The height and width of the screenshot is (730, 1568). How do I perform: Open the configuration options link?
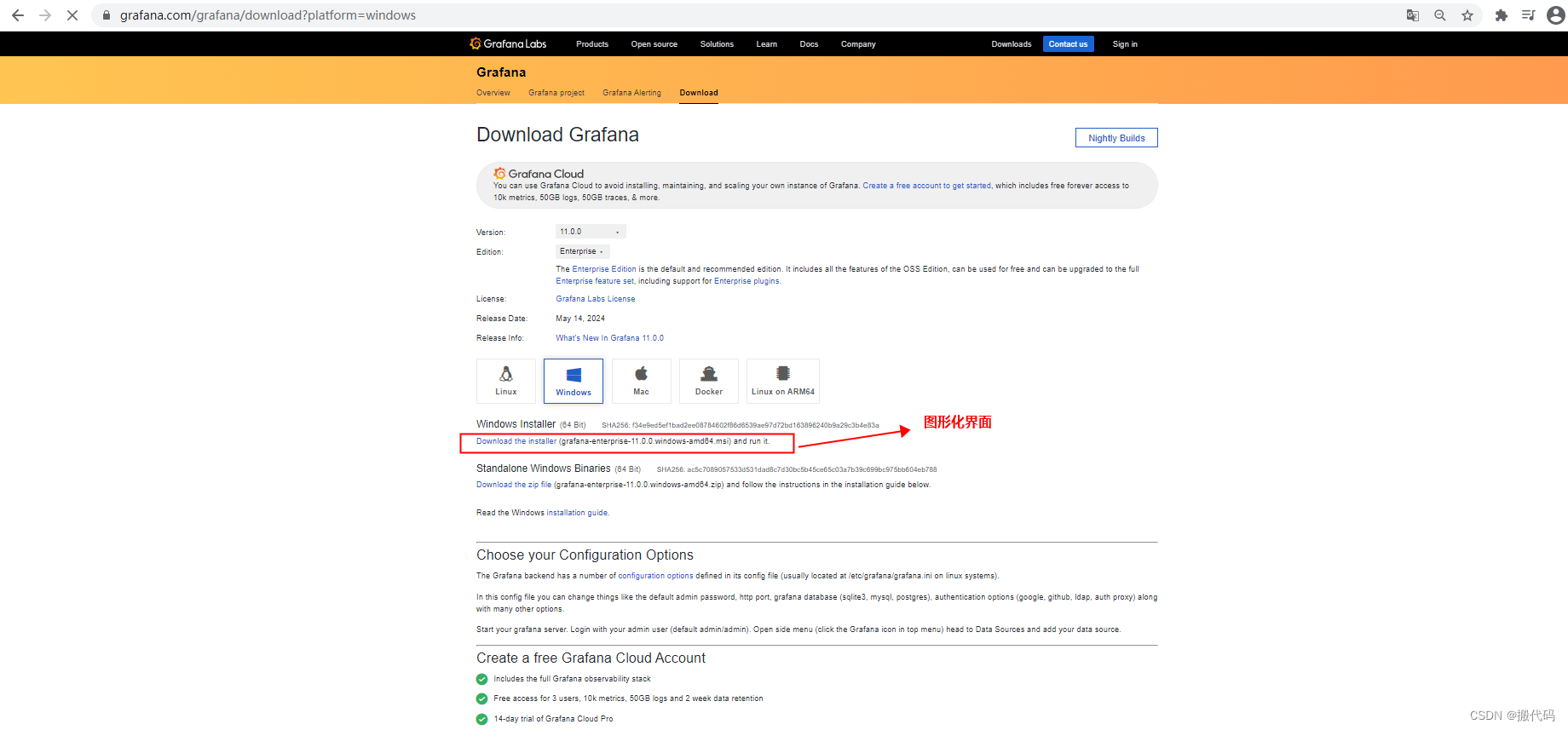(x=655, y=576)
